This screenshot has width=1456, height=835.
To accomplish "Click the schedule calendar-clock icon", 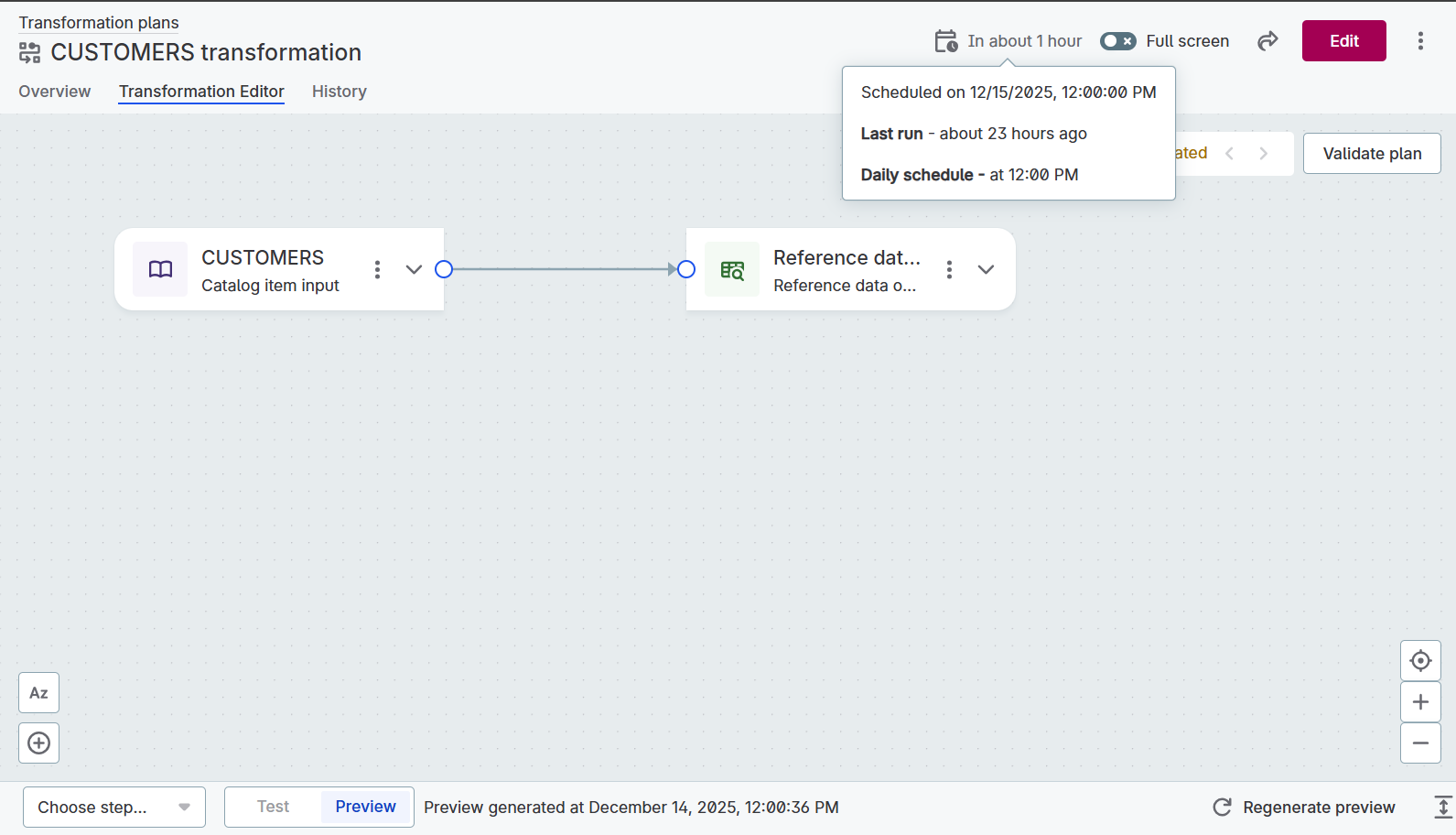I will pos(946,41).
